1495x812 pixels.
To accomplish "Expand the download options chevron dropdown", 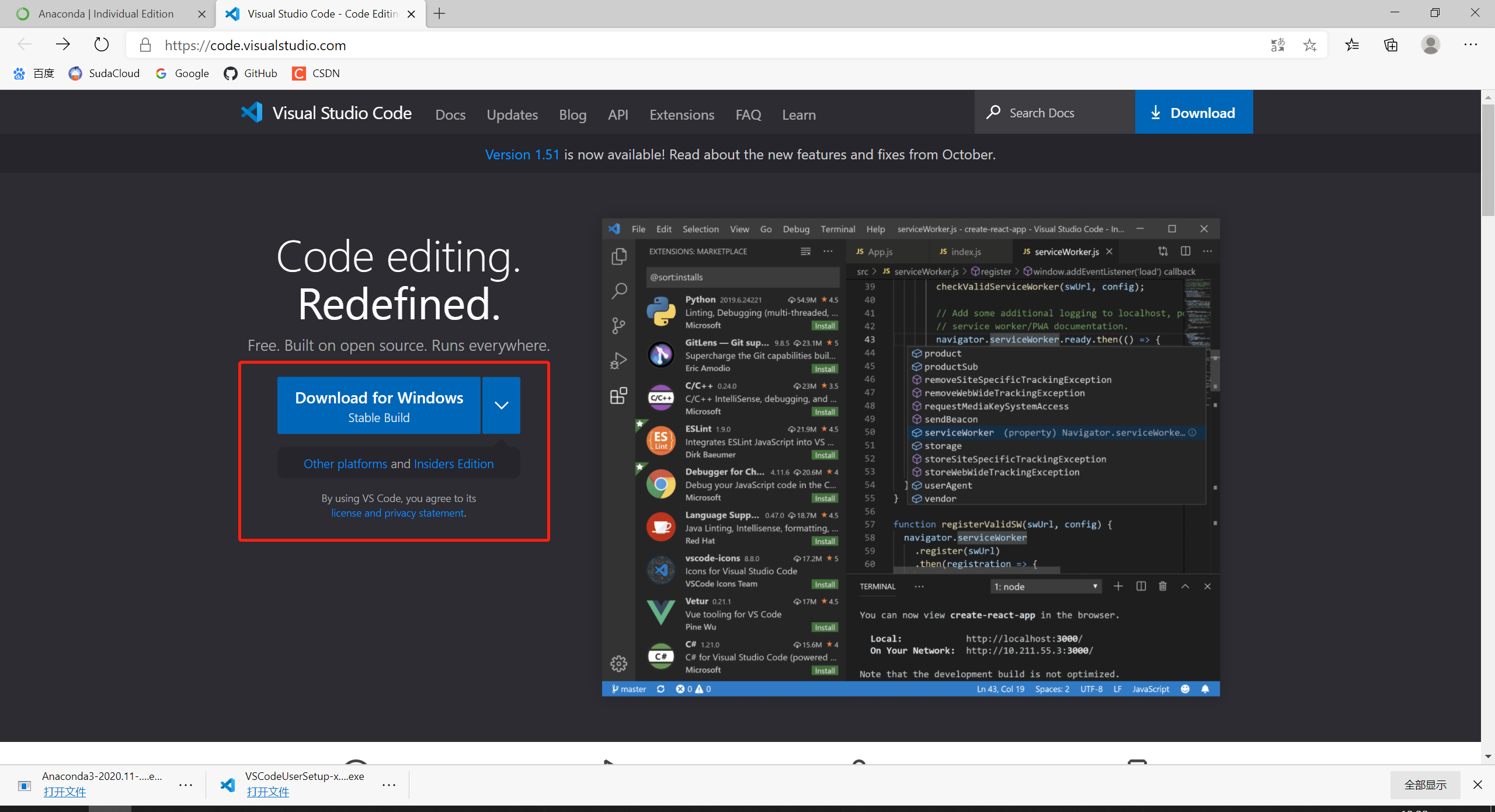I will (x=501, y=405).
